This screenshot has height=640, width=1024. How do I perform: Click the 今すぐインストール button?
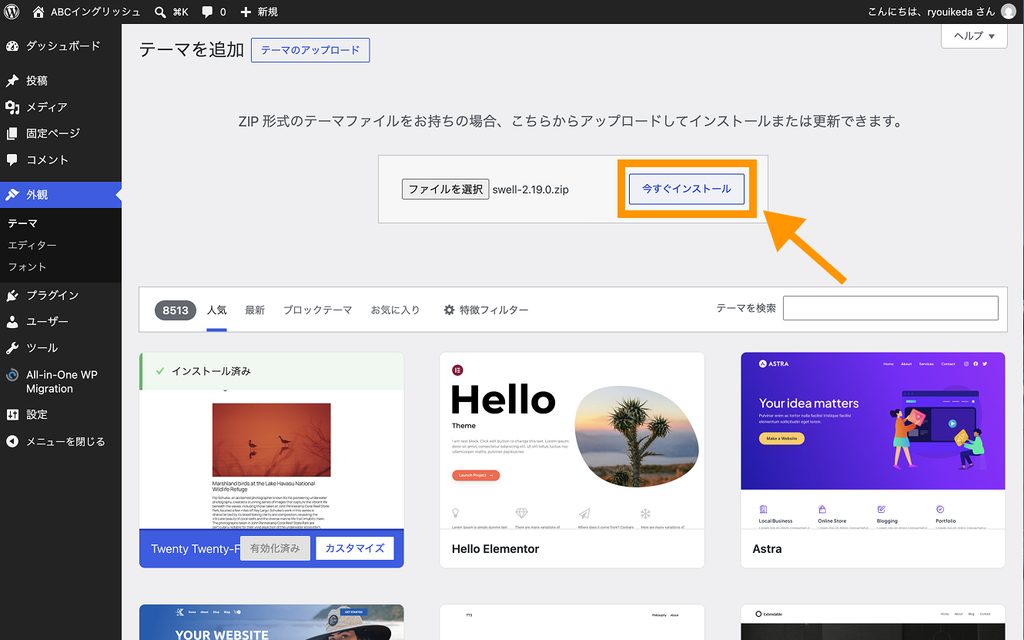pos(686,189)
